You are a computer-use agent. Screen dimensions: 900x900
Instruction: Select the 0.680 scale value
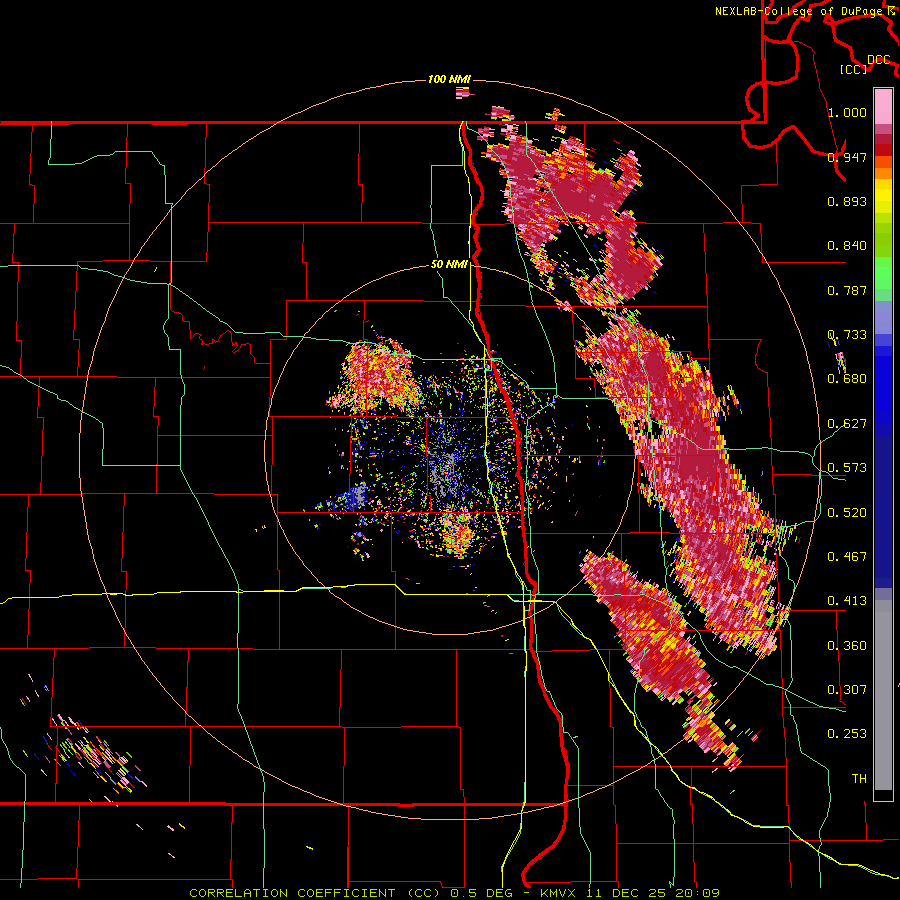(847, 378)
